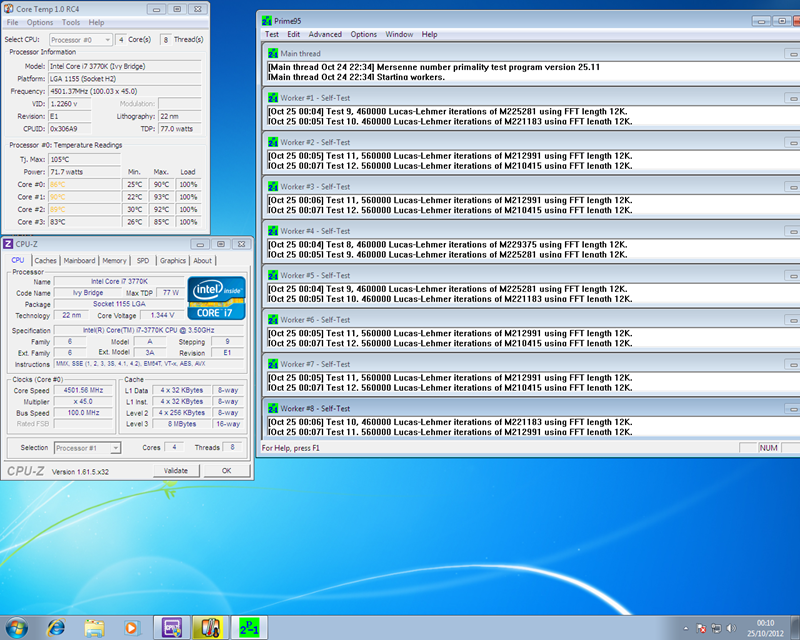Image resolution: width=800 pixels, height=640 pixels.
Task: Click the Worker #4 "Test 8" M229375 log line
Action: [x=447, y=245]
